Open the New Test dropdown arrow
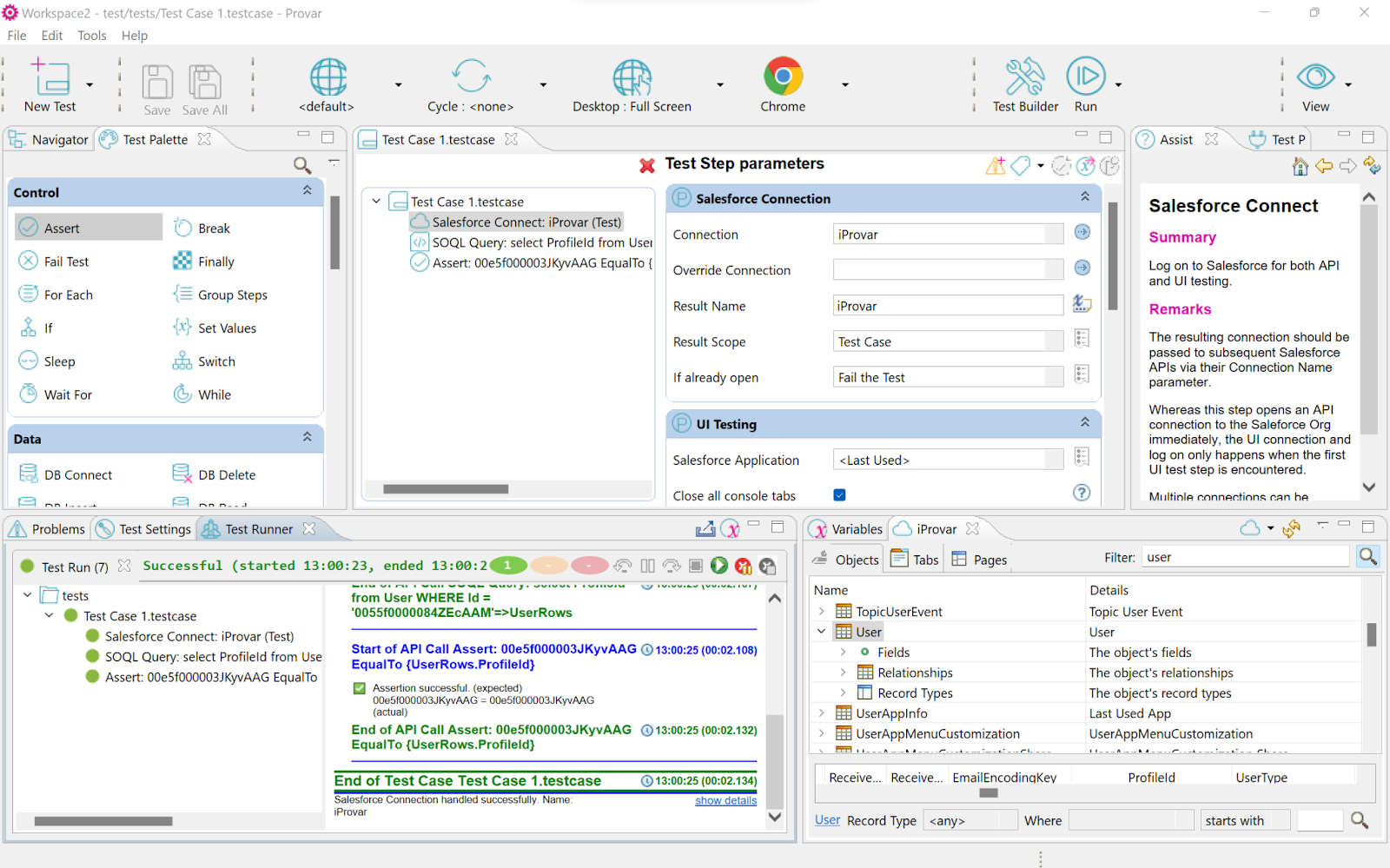Screen dimensions: 1390x868 click(89, 85)
